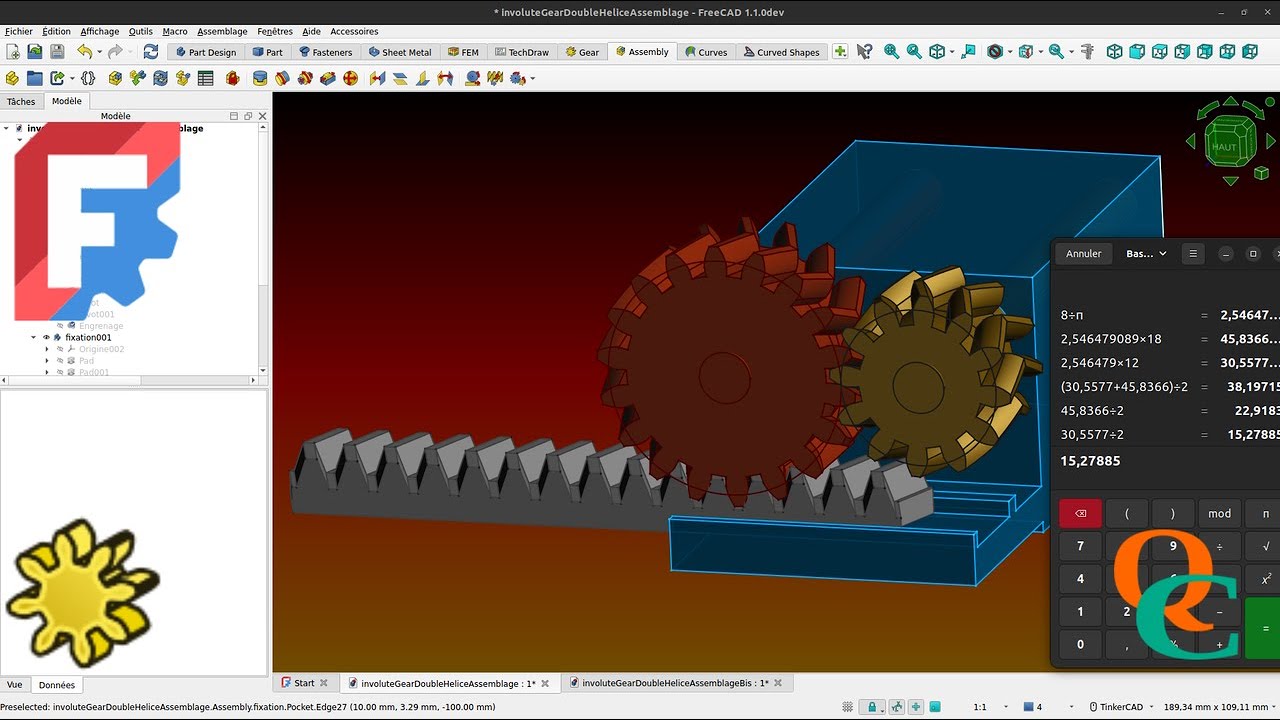Save the file with the floppy disk icon

click(57, 52)
